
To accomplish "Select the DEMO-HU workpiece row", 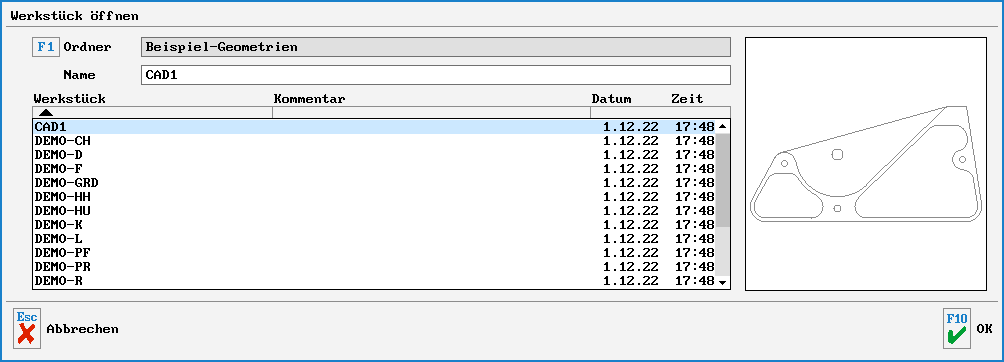I will point(375,211).
